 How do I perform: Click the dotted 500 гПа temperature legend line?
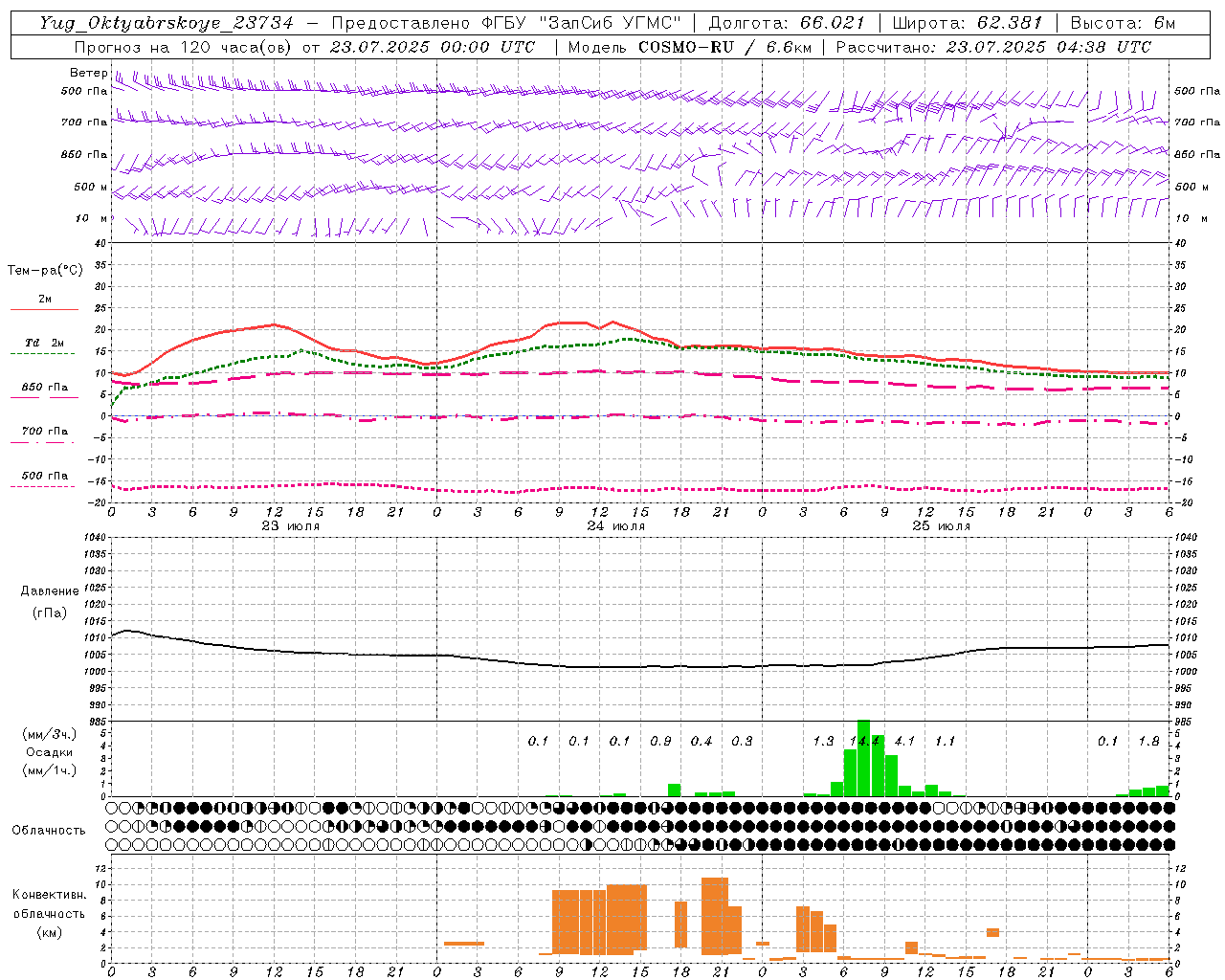43,486
